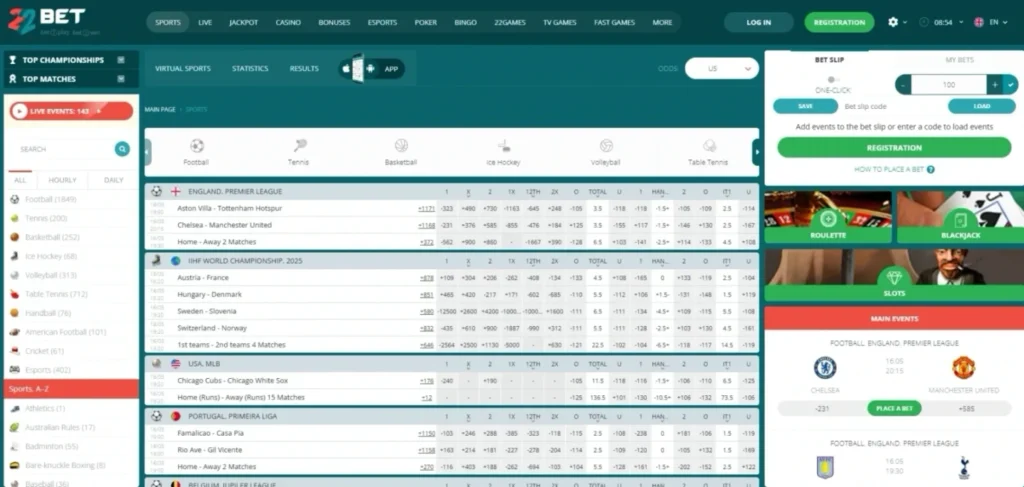This screenshot has height=487, width=1024.
Task: Switch to the Hourly filter tab
Action: 63,180
